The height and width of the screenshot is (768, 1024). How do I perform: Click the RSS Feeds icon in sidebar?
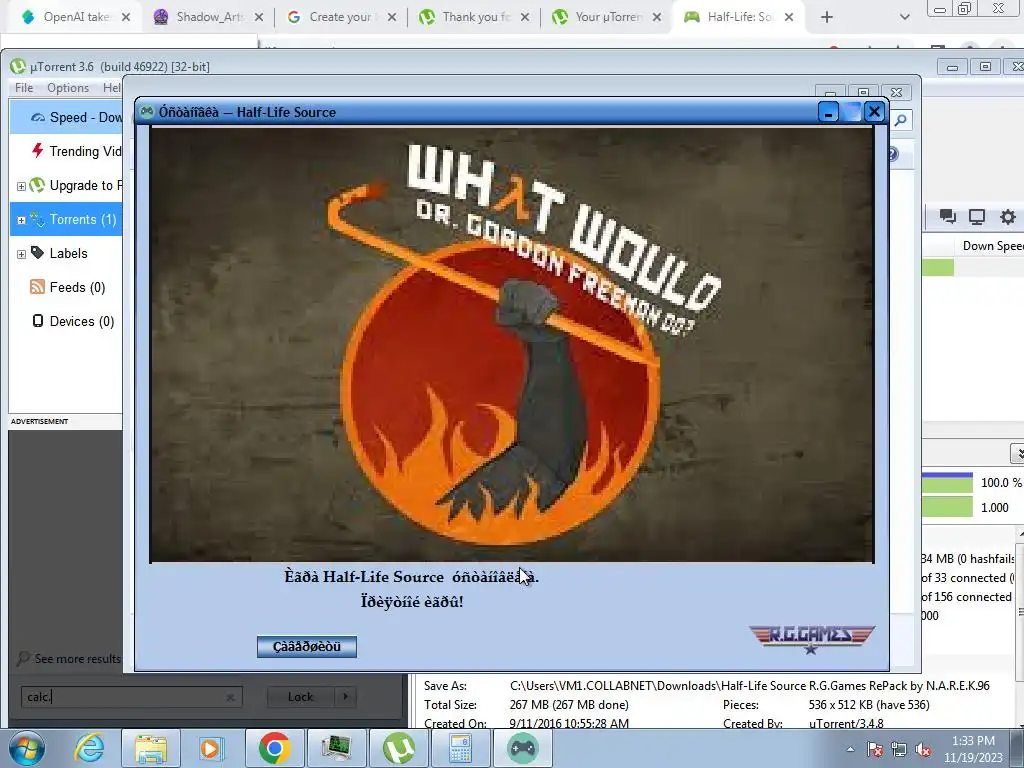coord(37,287)
